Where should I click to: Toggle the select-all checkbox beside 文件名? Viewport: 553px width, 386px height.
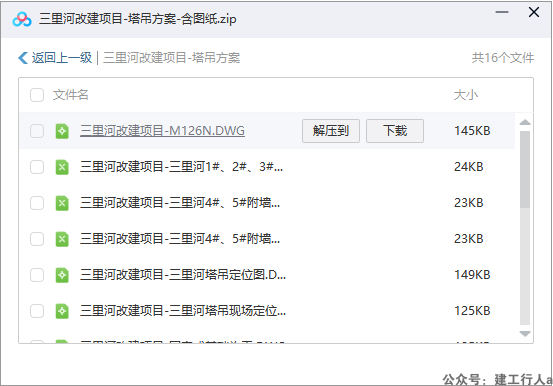pyautogui.click(x=37, y=95)
